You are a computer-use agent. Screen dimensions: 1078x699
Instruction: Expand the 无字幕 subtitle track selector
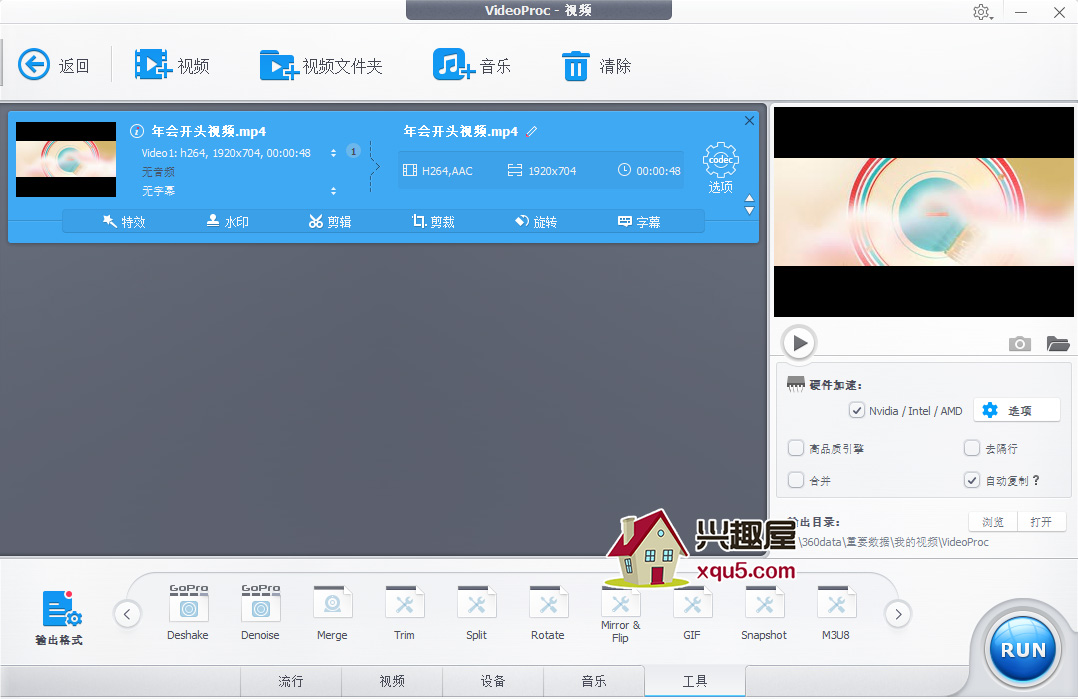tap(333, 191)
